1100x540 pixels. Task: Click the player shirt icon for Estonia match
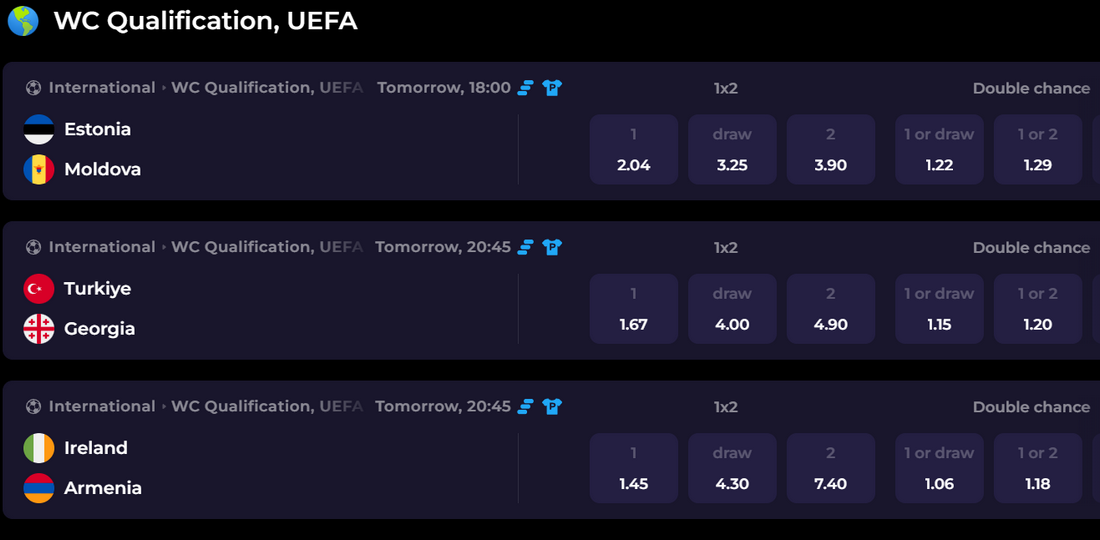point(552,88)
